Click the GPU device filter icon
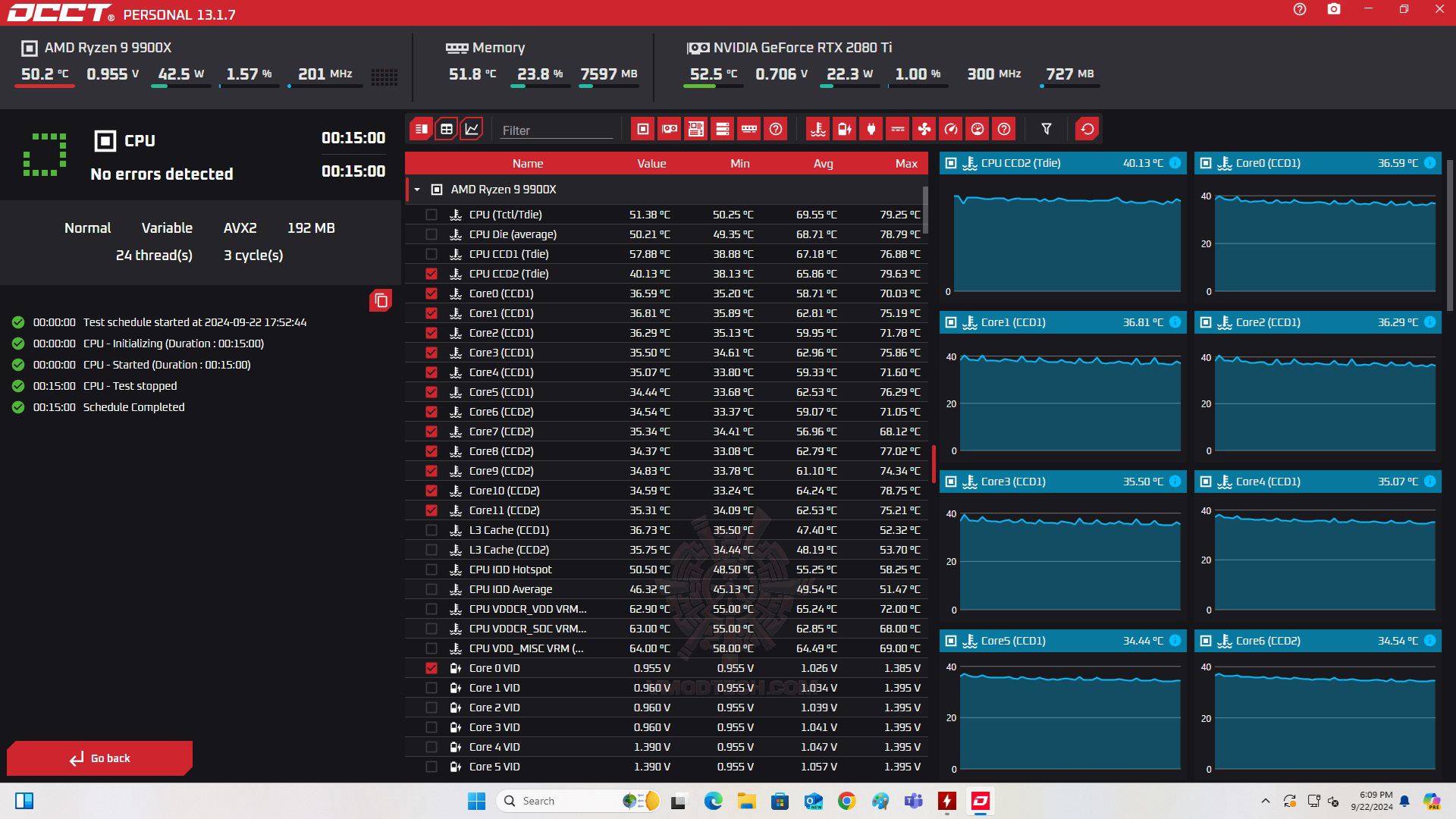The height and width of the screenshot is (819, 1456). (669, 129)
